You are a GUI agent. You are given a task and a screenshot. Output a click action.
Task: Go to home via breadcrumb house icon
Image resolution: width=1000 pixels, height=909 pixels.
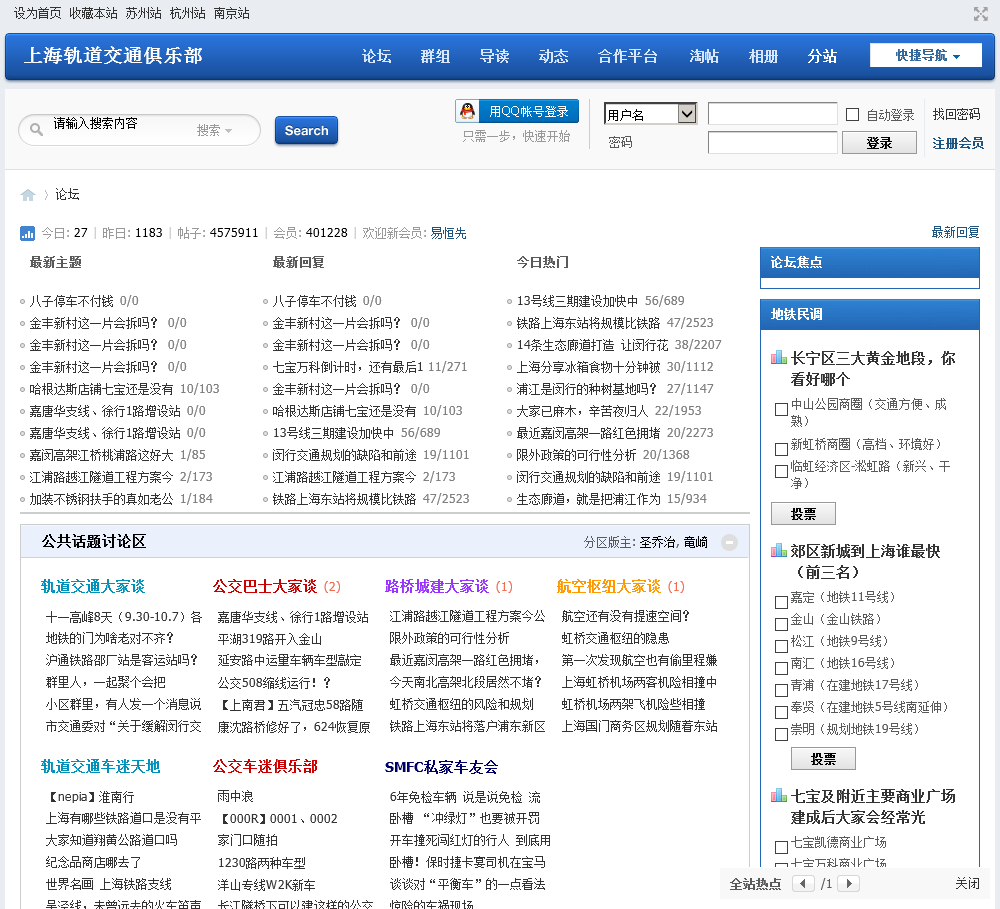coord(27,195)
